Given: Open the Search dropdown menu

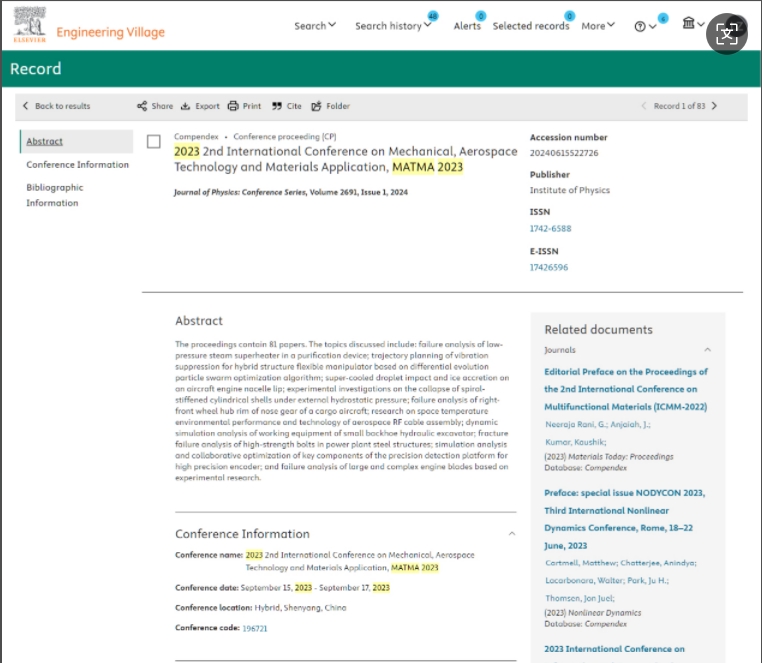Looking at the screenshot, I should click(315, 26).
